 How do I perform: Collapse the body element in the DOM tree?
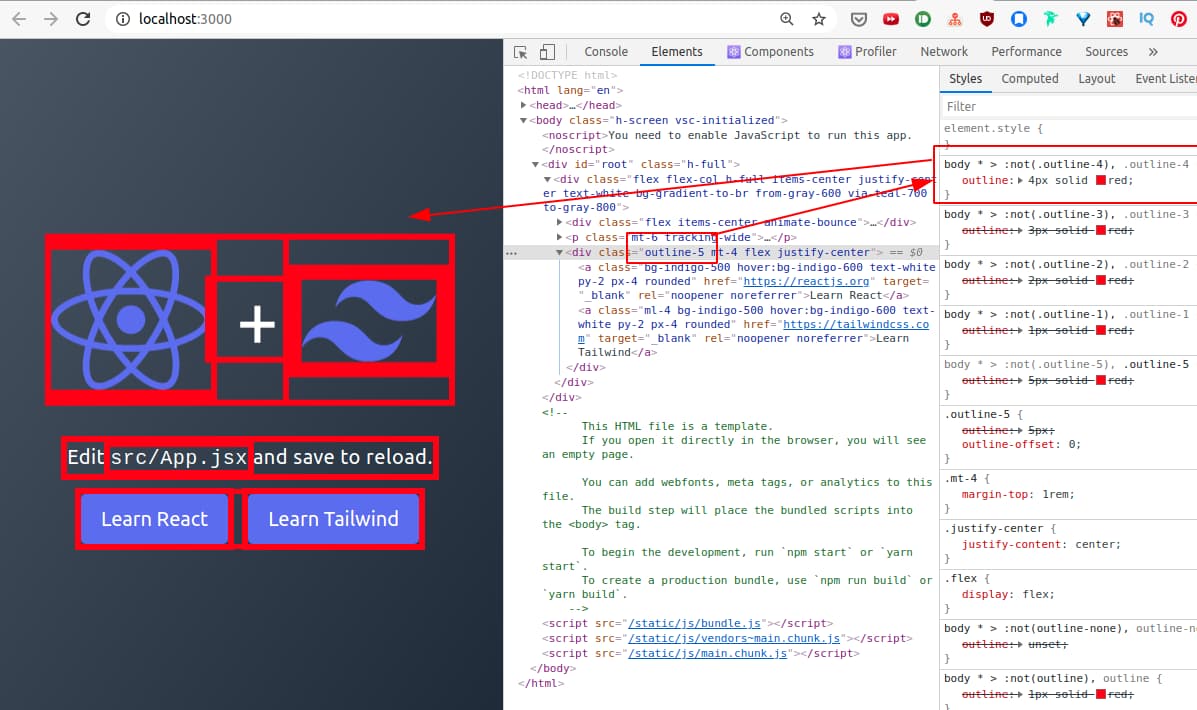point(523,120)
